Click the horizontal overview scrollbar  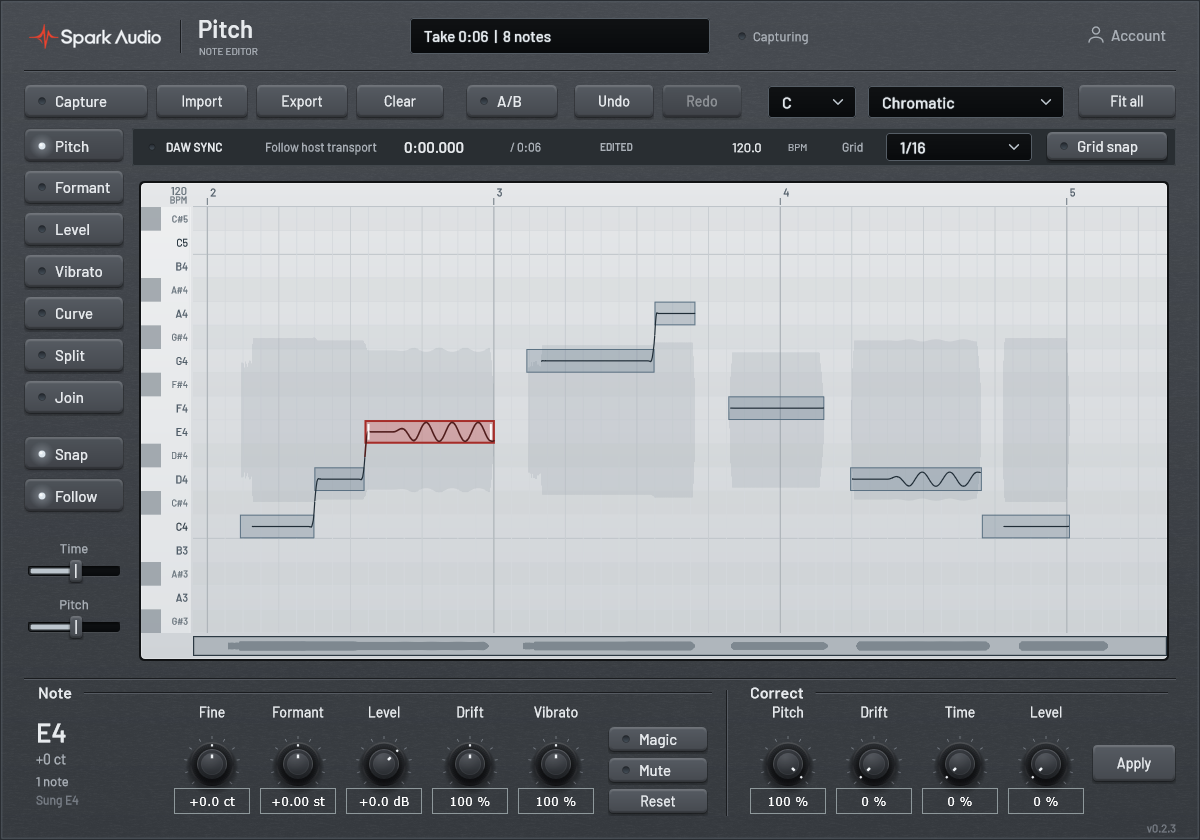point(680,646)
